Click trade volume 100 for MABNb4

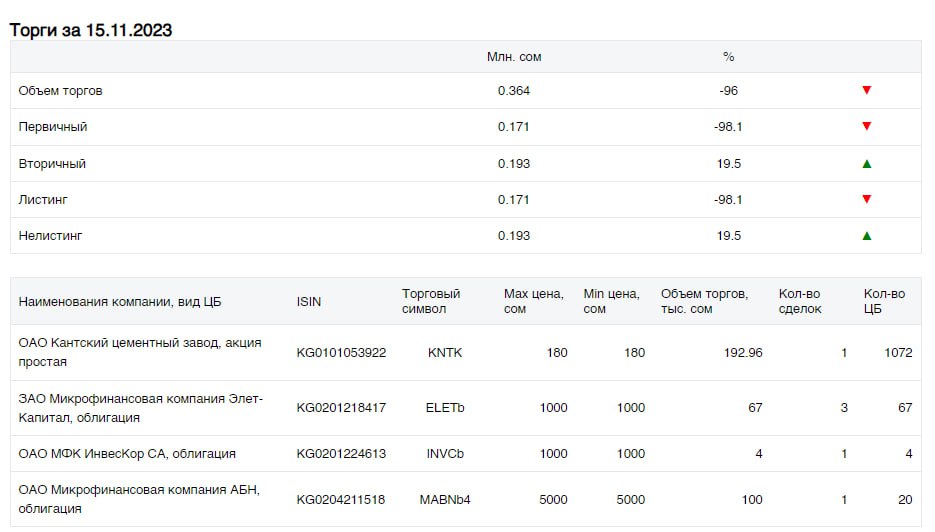coord(752,499)
